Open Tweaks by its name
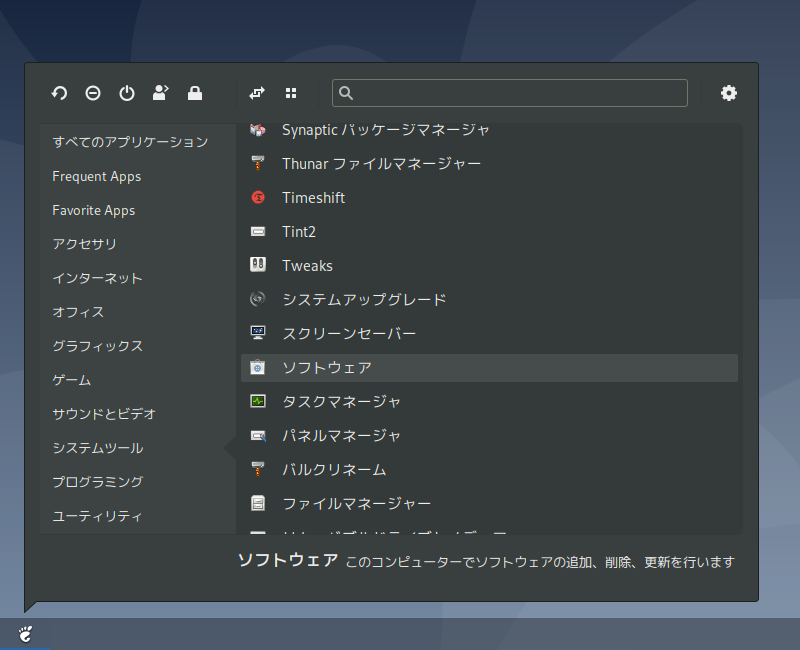This screenshot has width=800, height=650. [307, 265]
